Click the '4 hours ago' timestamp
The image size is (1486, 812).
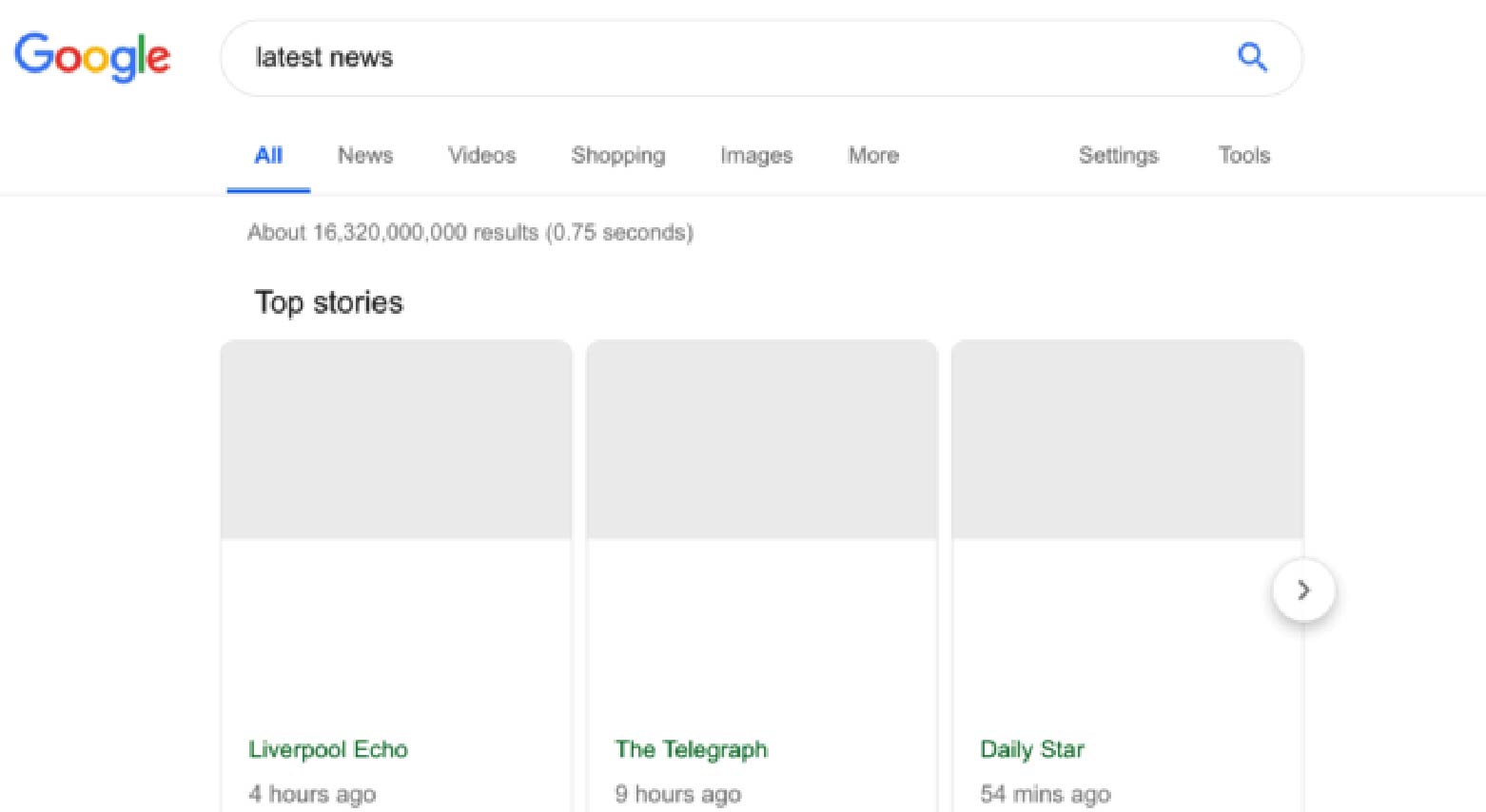point(312,794)
